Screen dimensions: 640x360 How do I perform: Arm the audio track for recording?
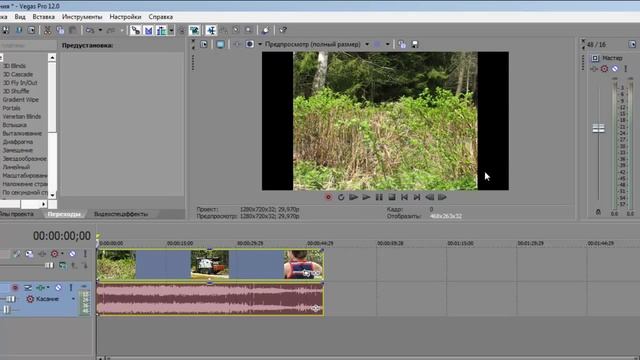click(x=15, y=288)
